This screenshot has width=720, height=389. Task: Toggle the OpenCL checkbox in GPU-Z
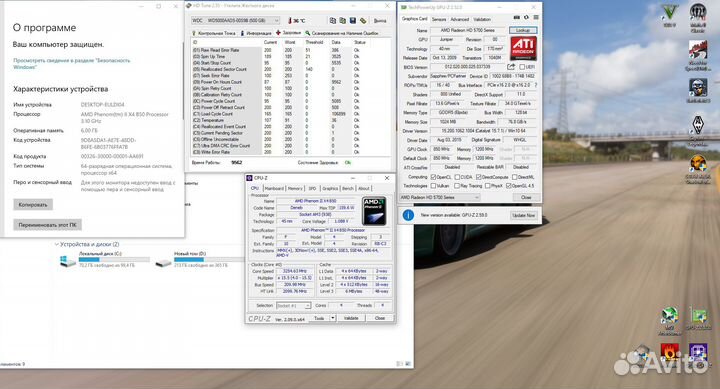[x=433, y=177]
